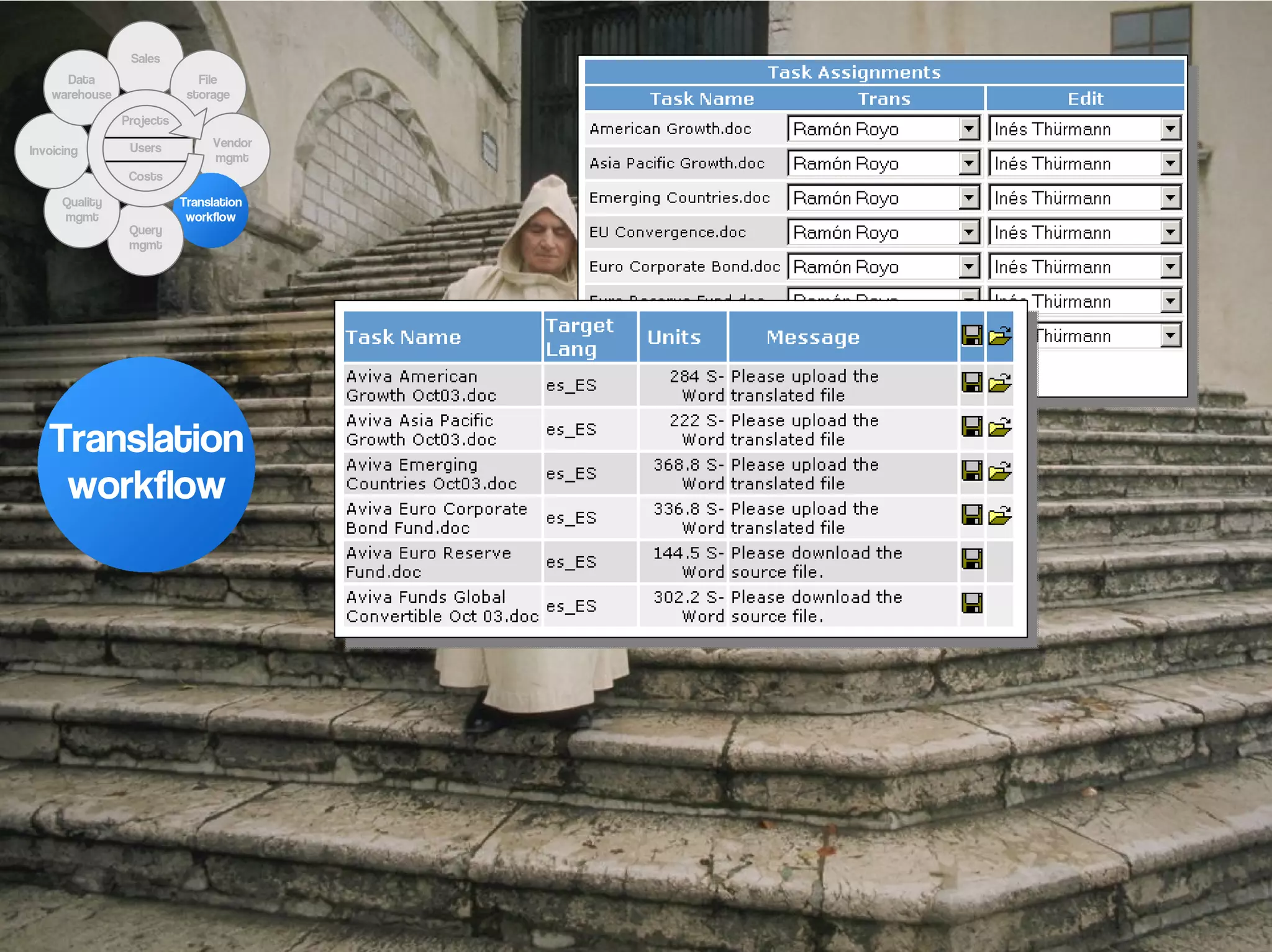The image size is (1272, 952).
Task: Click save icon for Aviva Asia Pacific row
Action: [x=971, y=426]
